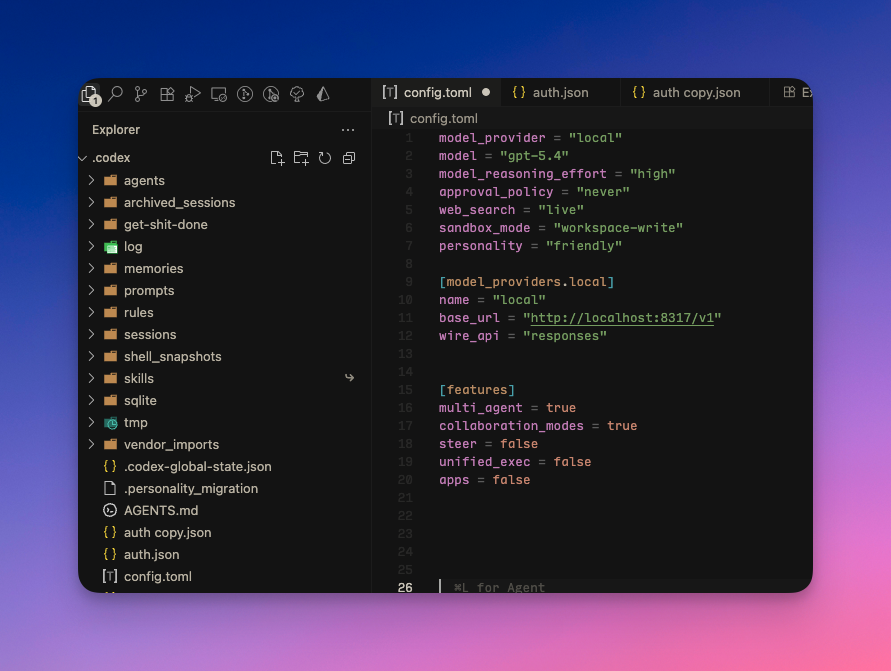Select the skills folder name

(x=139, y=378)
